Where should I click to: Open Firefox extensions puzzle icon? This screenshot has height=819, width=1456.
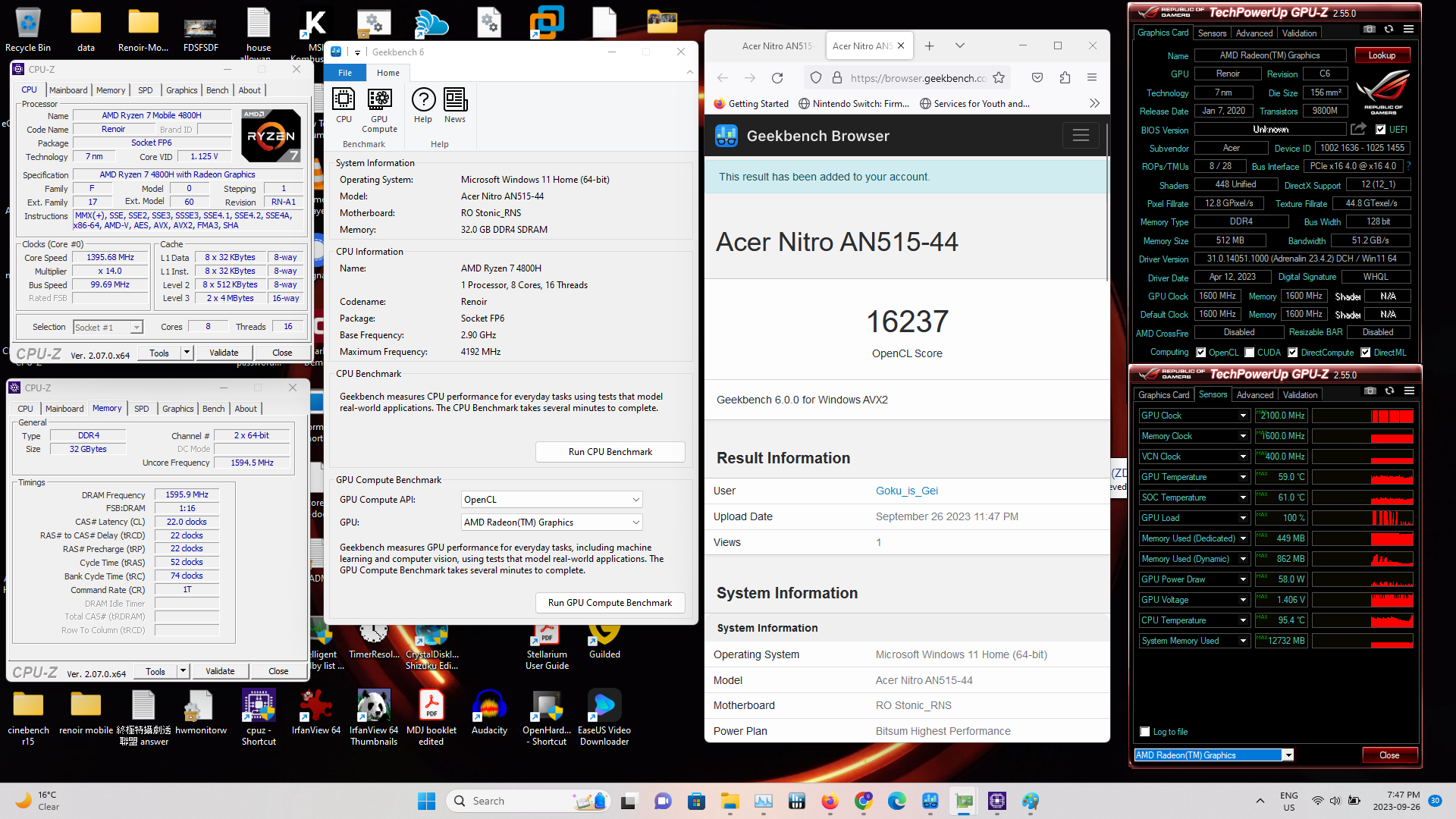pos(1065,78)
